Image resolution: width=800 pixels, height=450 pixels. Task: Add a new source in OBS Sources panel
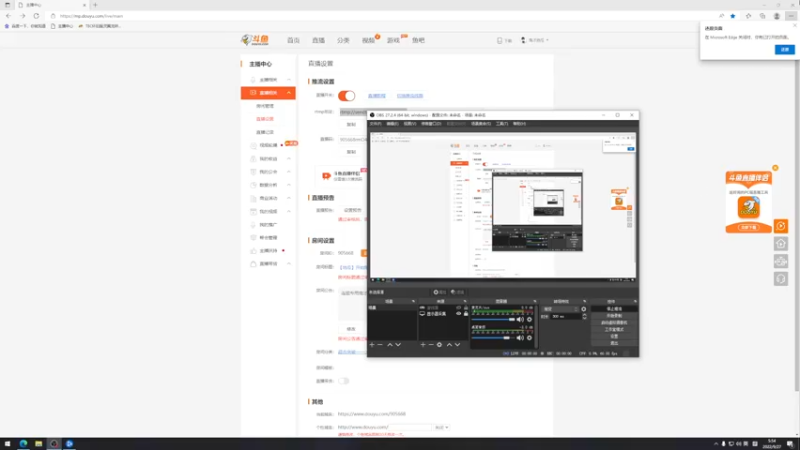[423, 345]
